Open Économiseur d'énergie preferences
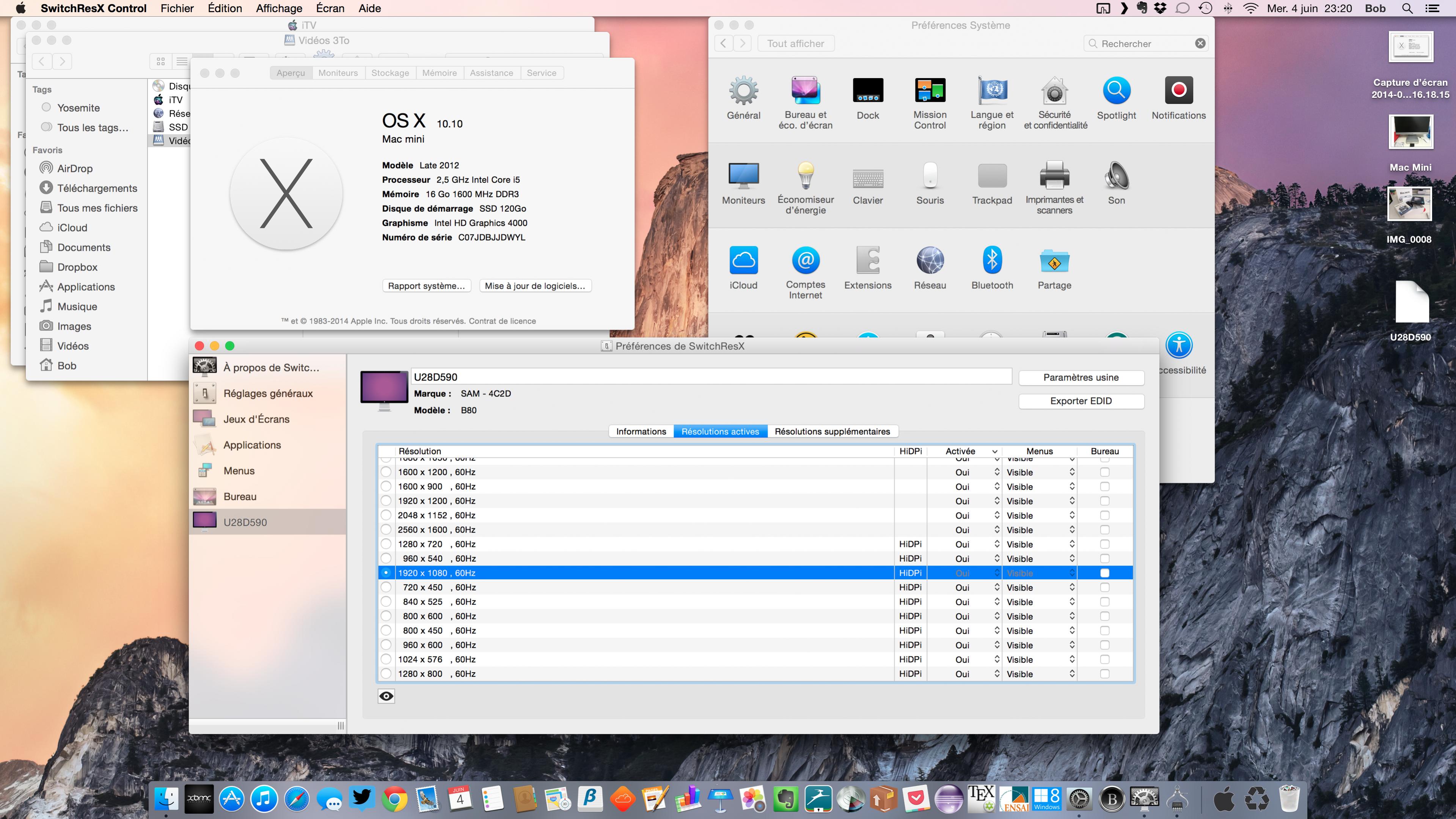1456x819 pixels. click(x=806, y=188)
